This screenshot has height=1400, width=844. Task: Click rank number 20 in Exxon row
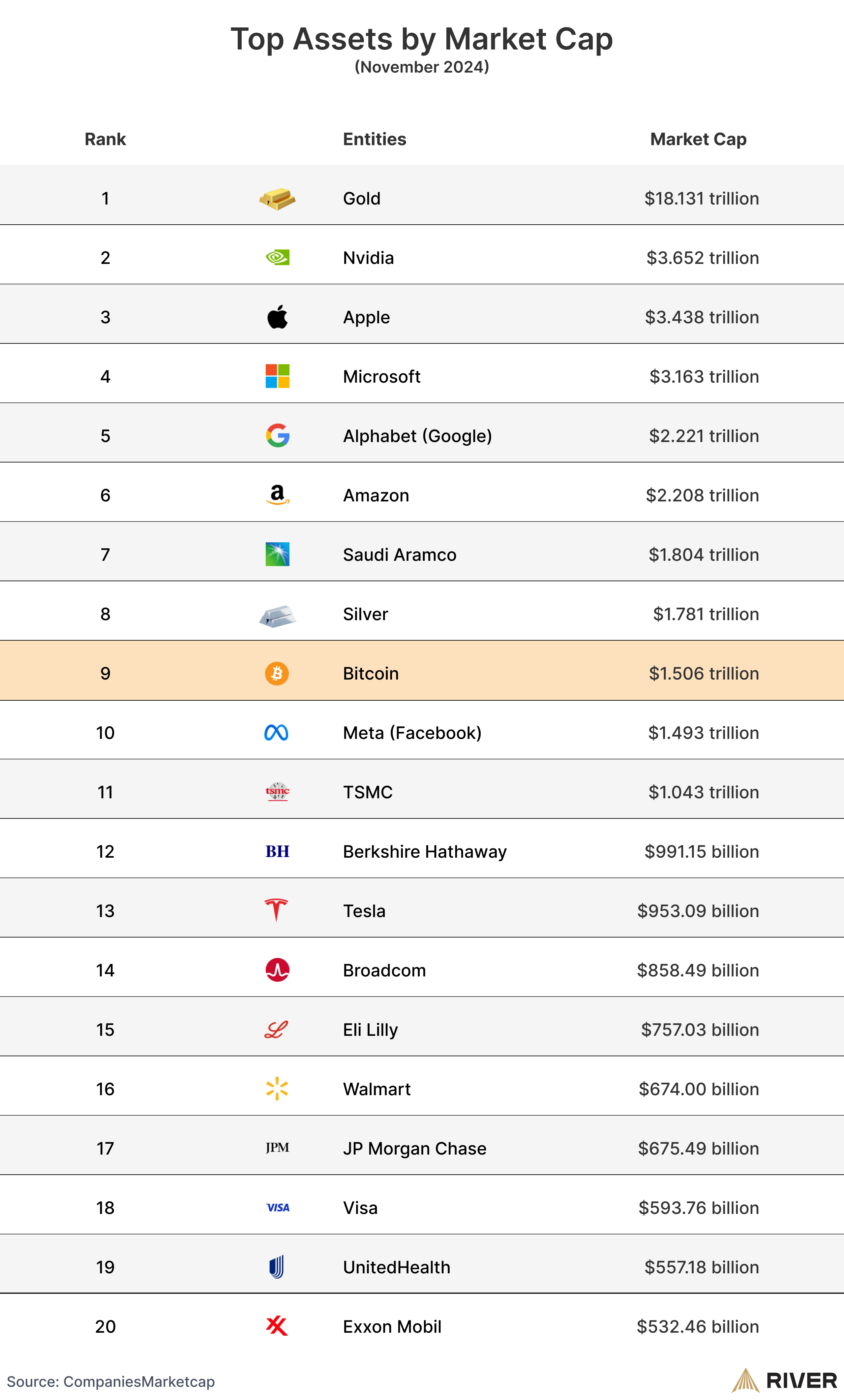[x=105, y=1326]
